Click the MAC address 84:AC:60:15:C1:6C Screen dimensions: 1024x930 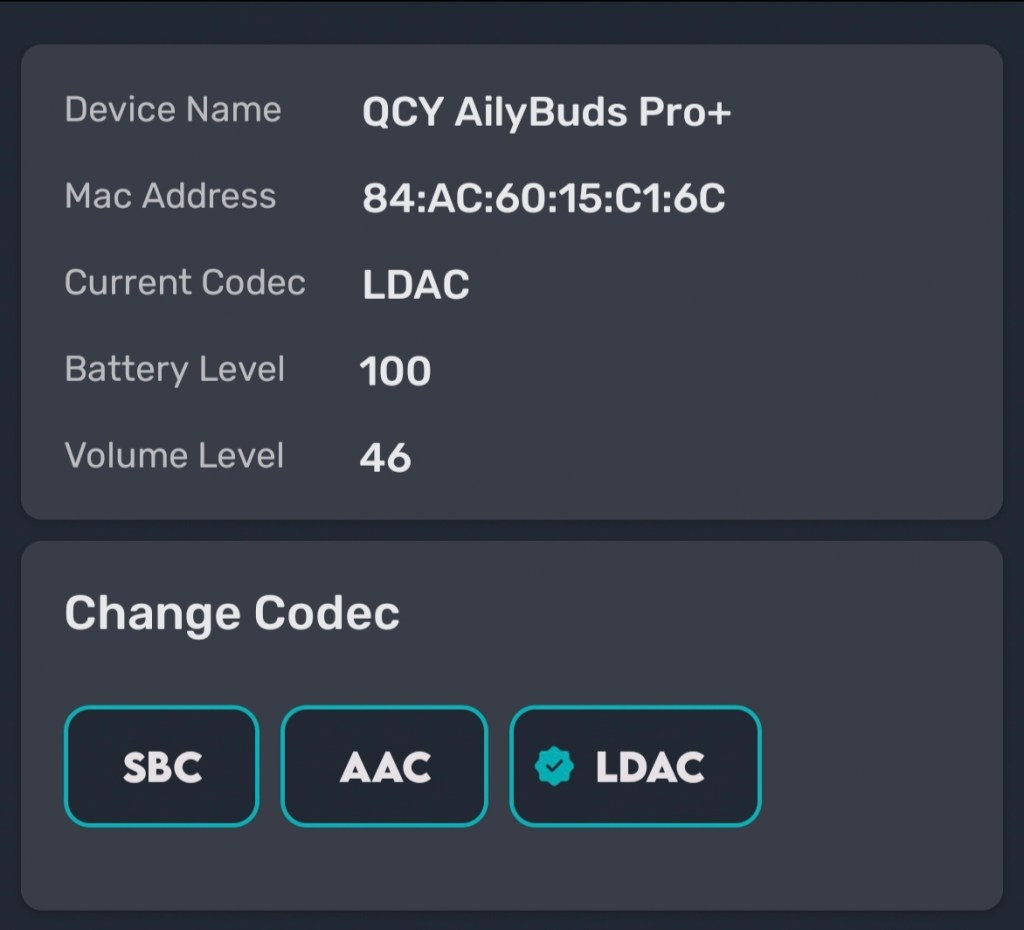point(543,199)
